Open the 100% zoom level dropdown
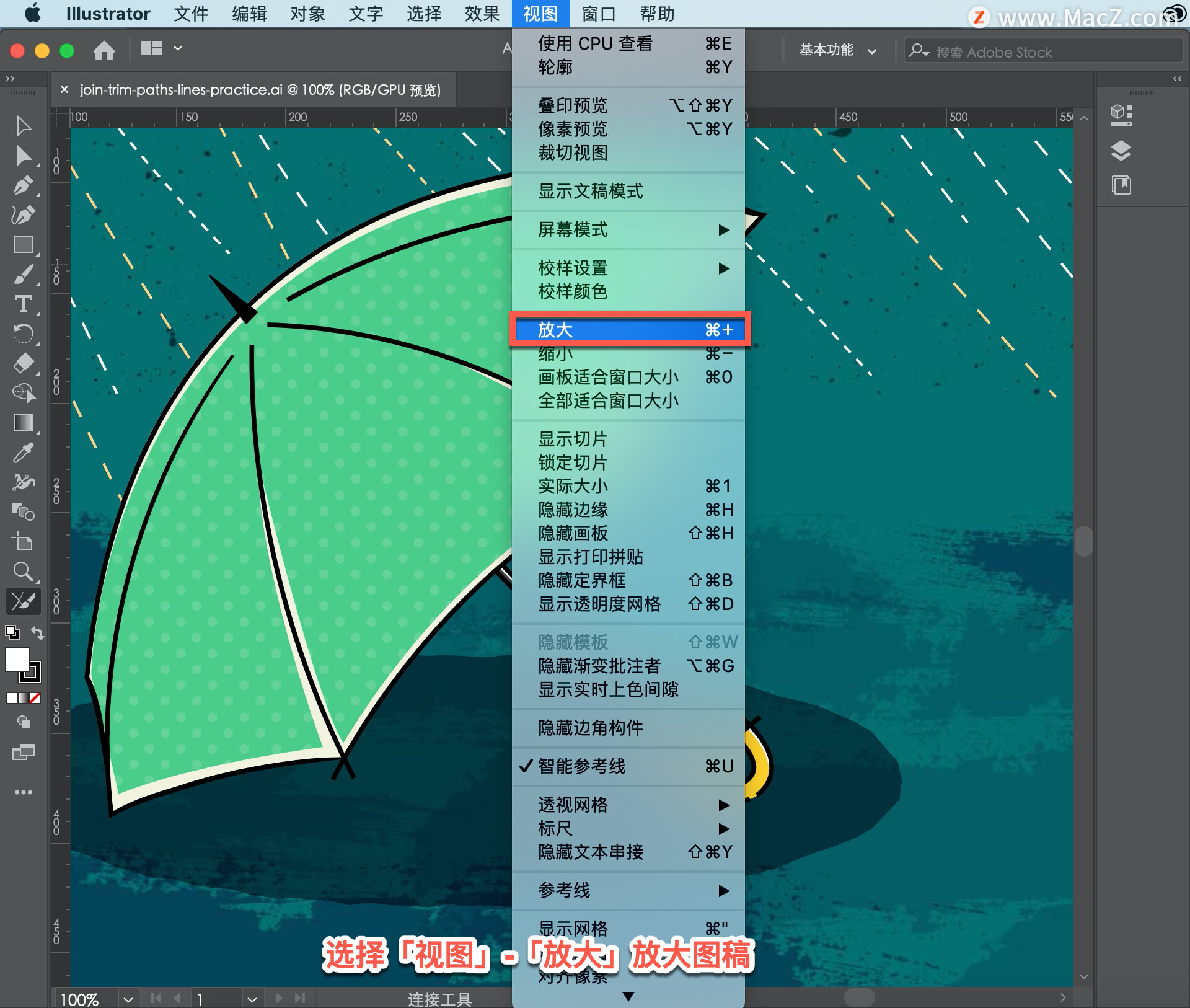Screen dimensions: 1190x1008 click(x=128, y=999)
